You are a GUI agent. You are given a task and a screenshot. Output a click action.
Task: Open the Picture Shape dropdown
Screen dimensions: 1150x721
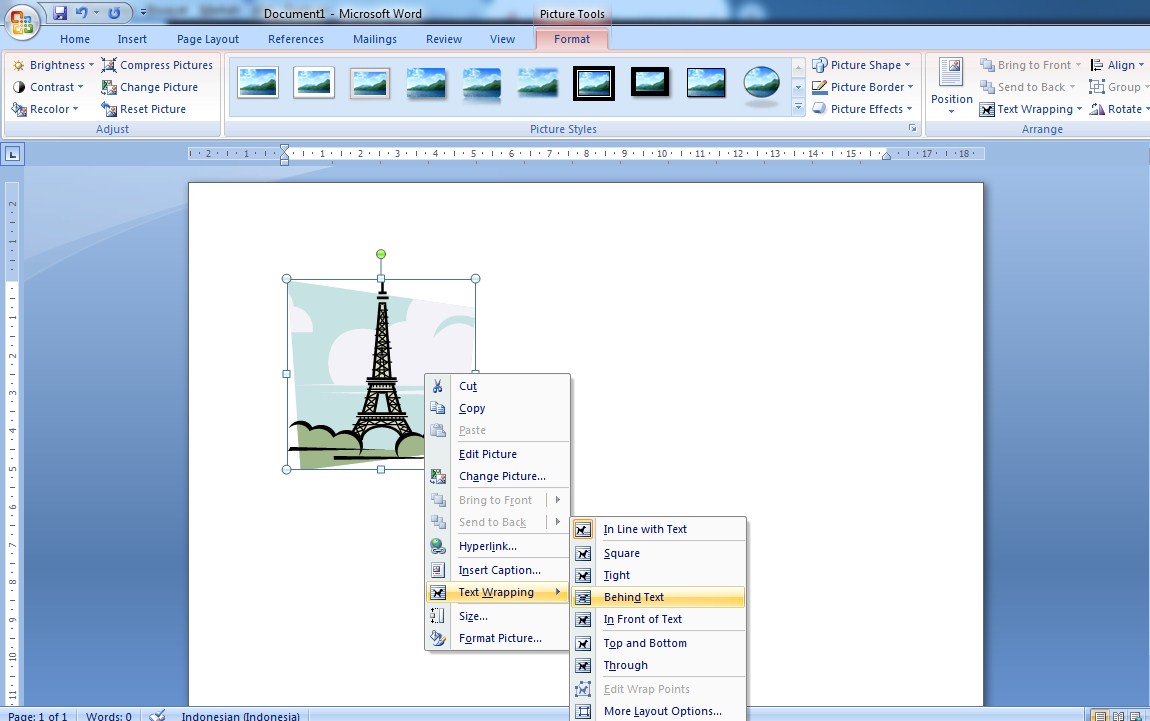tap(862, 65)
